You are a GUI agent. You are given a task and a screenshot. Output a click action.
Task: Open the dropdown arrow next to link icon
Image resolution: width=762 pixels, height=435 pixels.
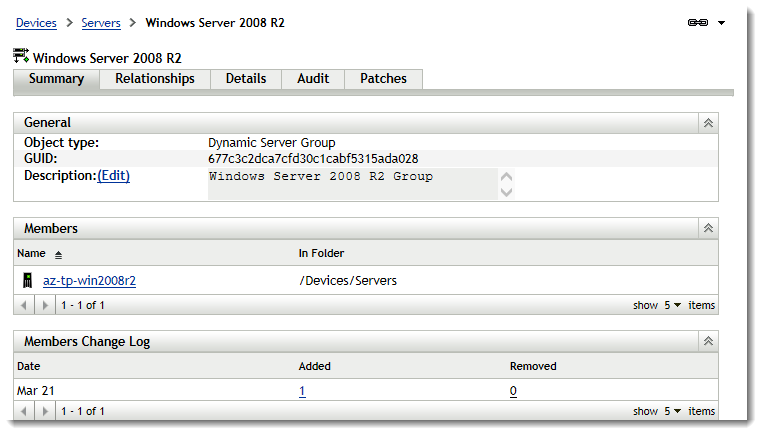[721, 22]
